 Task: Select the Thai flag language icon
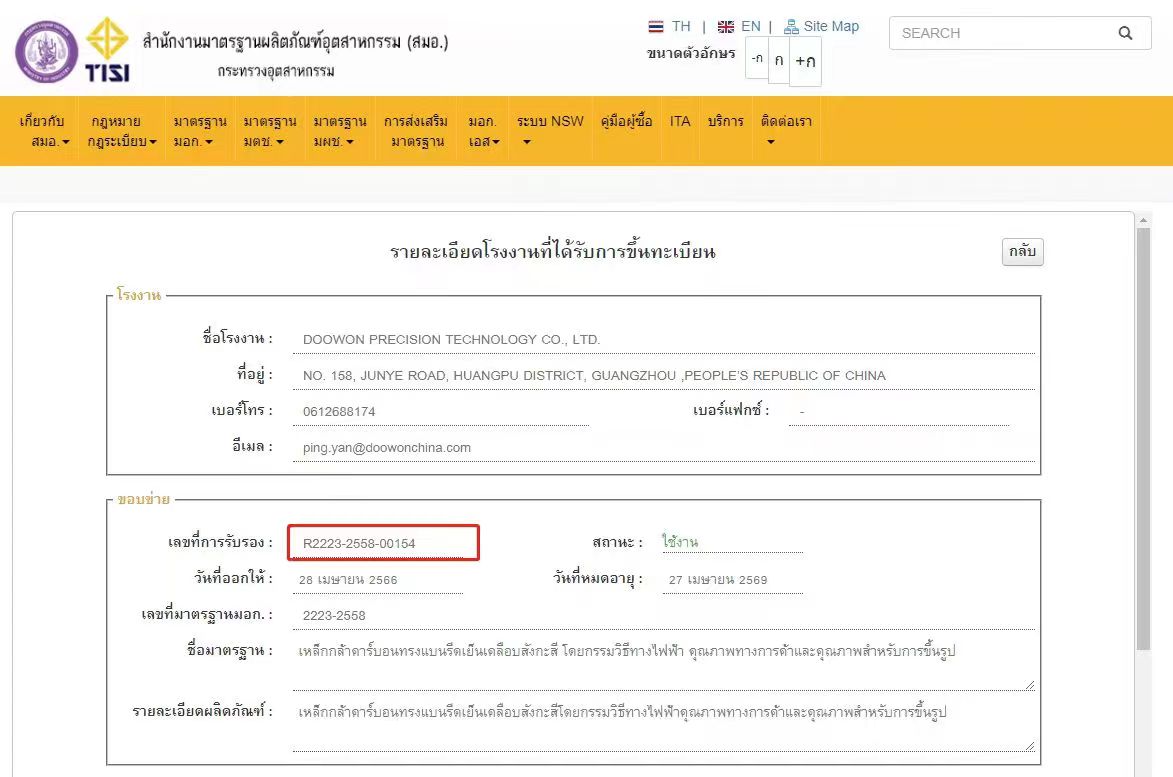pyautogui.click(x=656, y=27)
